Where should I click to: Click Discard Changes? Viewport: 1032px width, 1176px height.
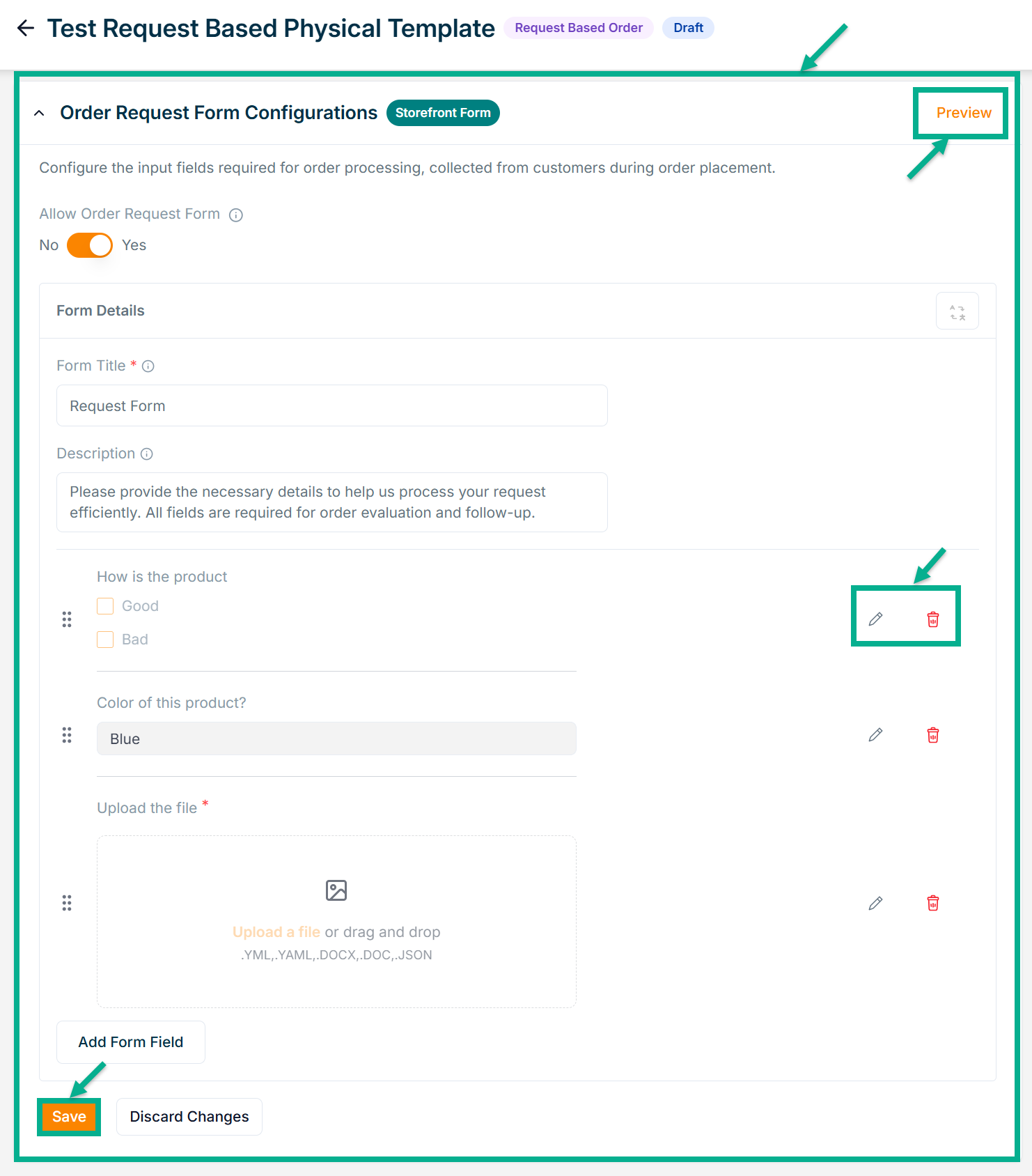point(189,1117)
